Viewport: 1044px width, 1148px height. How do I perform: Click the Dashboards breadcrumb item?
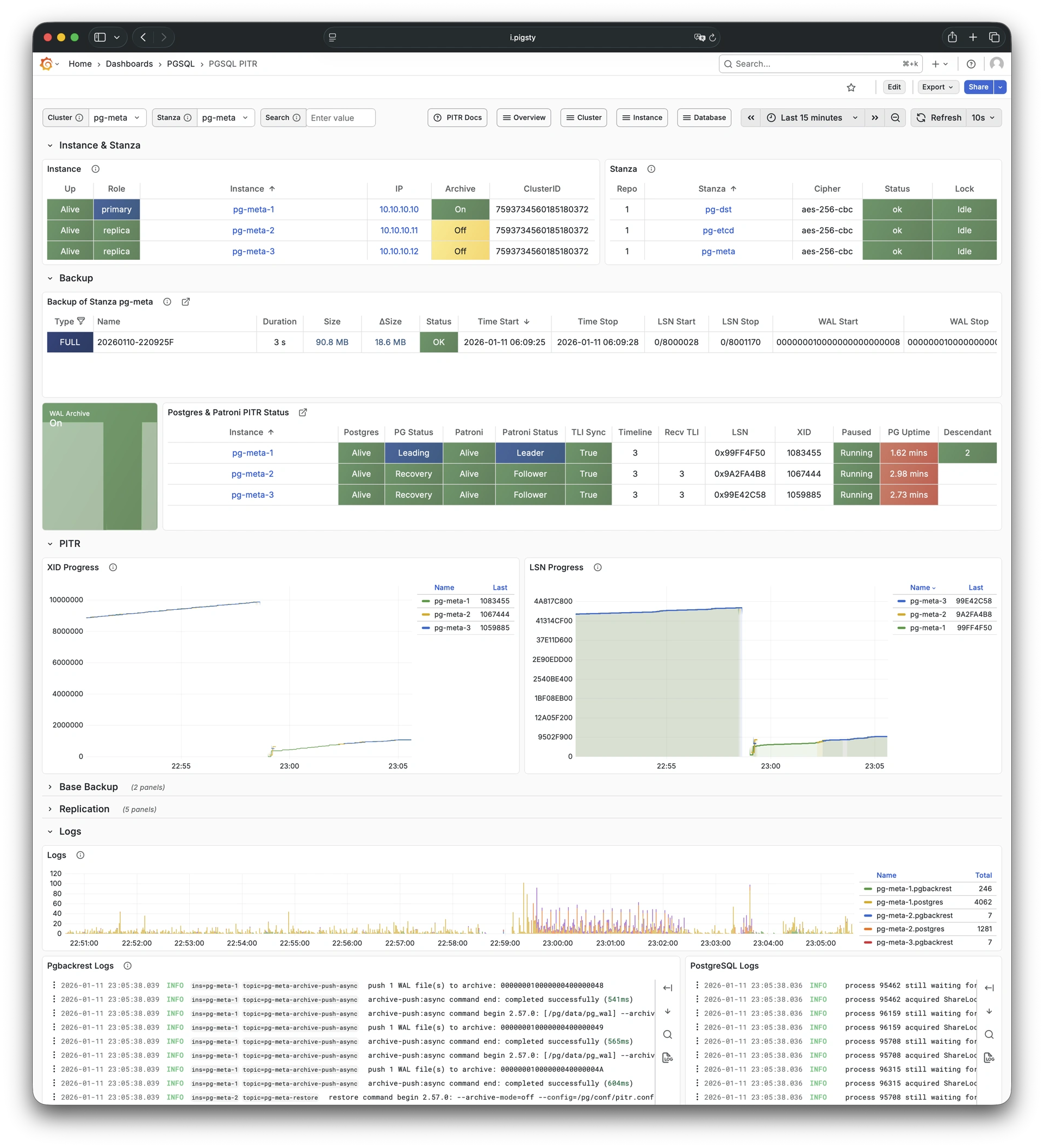[x=129, y=64]
